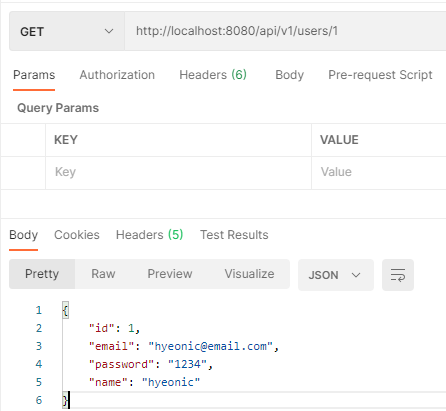Select the Pretty response view

tap(42, 274)
